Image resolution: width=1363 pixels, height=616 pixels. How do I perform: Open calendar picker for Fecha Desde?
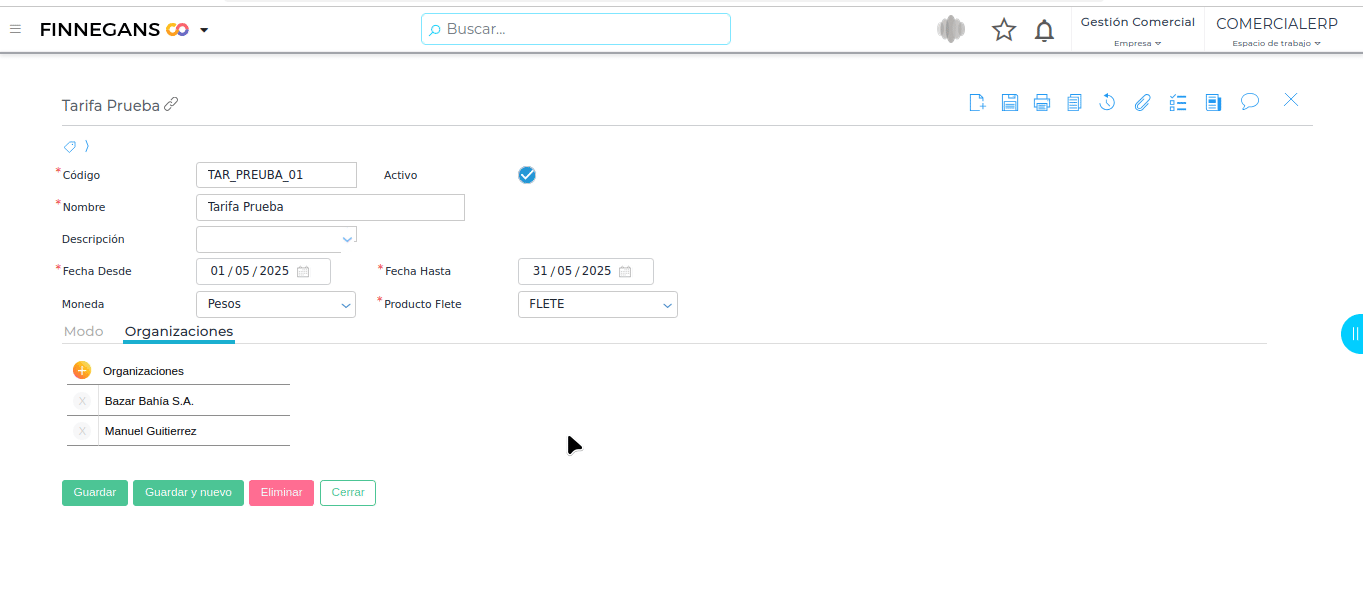pos(303,271)
